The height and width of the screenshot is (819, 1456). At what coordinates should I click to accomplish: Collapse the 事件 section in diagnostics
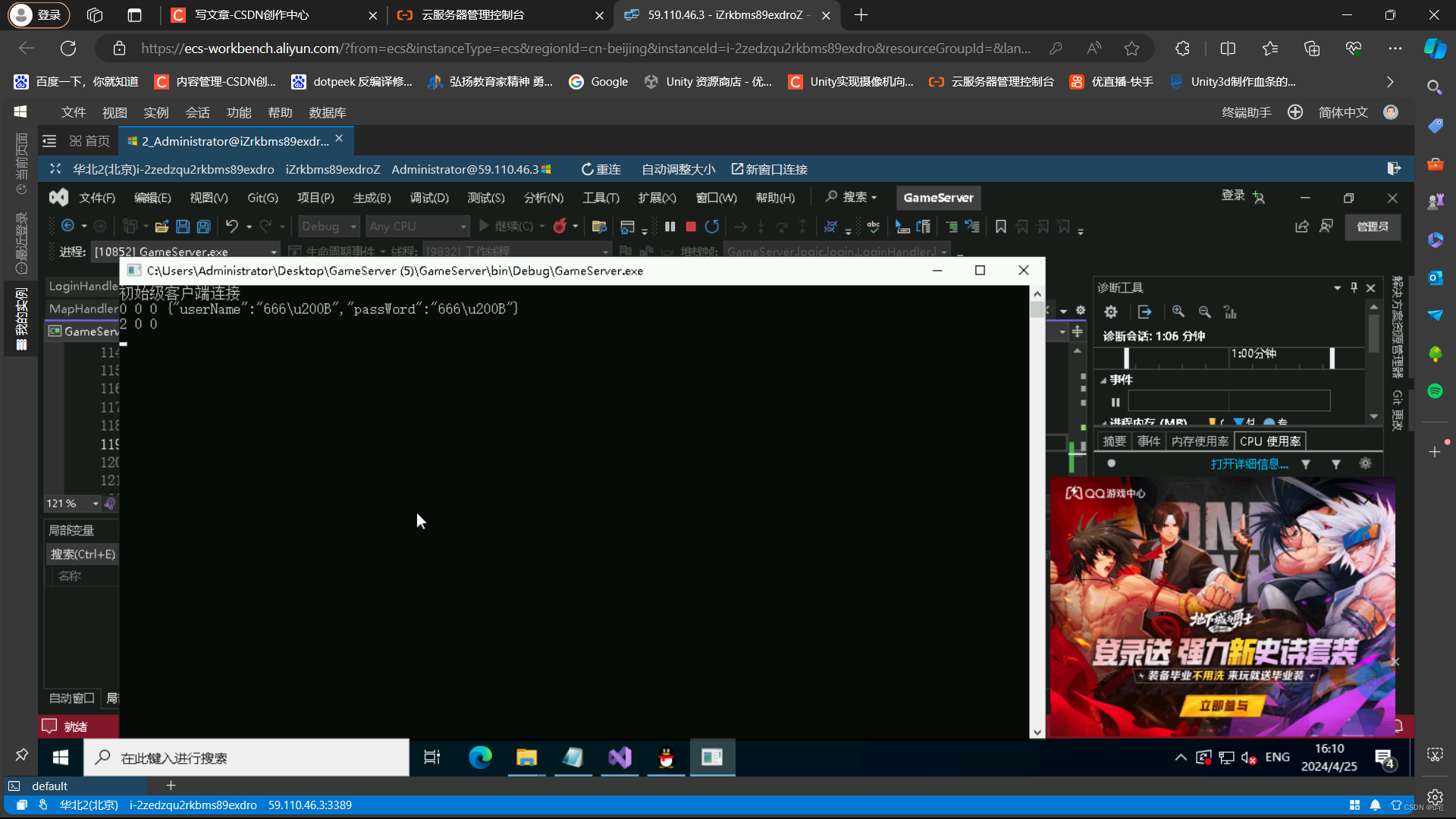pos(1103,380)
